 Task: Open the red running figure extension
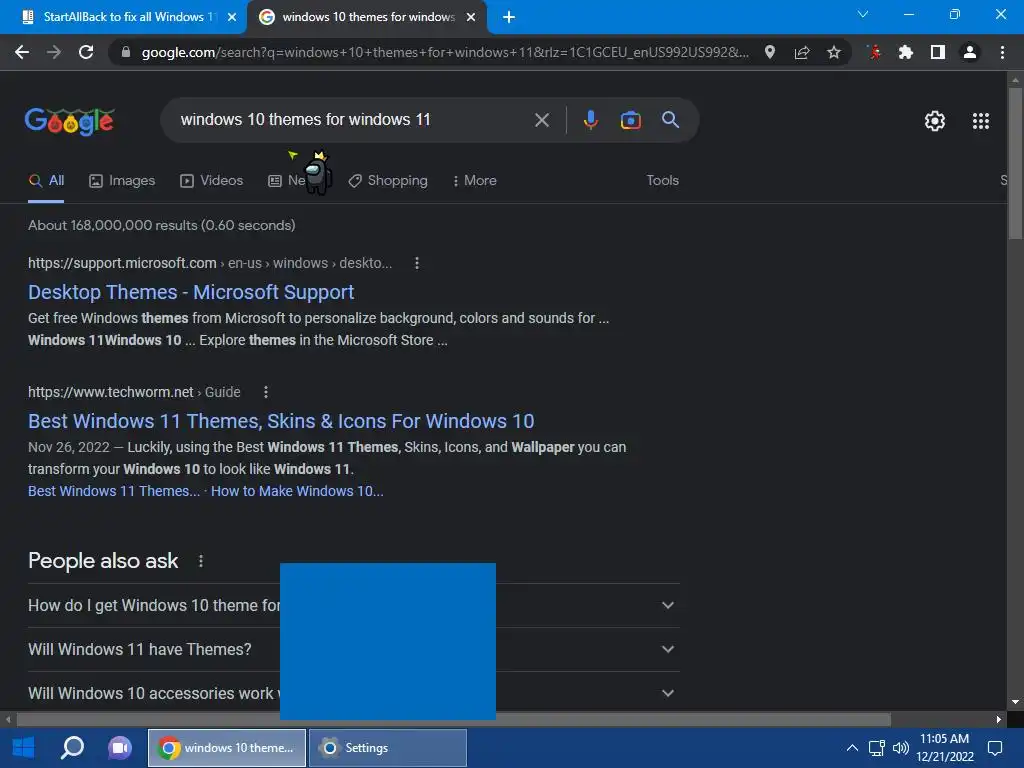pos(874,52)
